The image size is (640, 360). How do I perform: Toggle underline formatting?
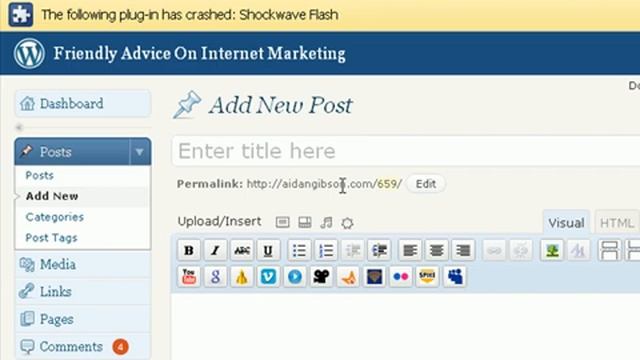[x=268, y=250]
